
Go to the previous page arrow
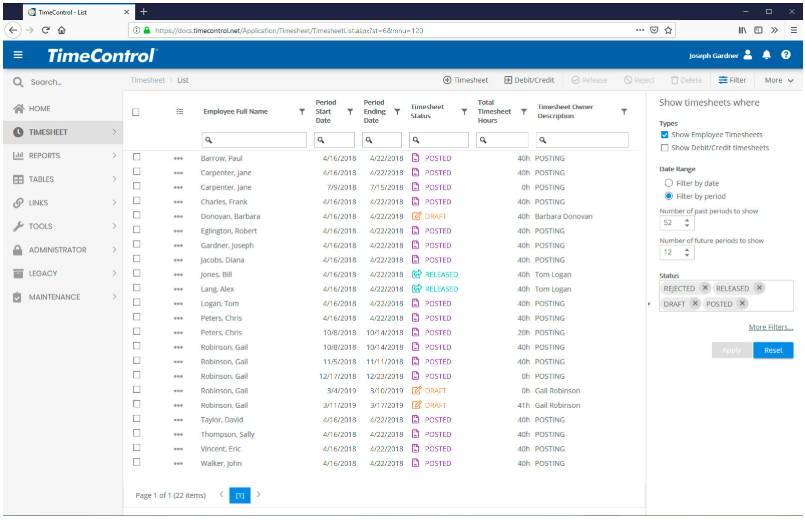click(221, 494)
